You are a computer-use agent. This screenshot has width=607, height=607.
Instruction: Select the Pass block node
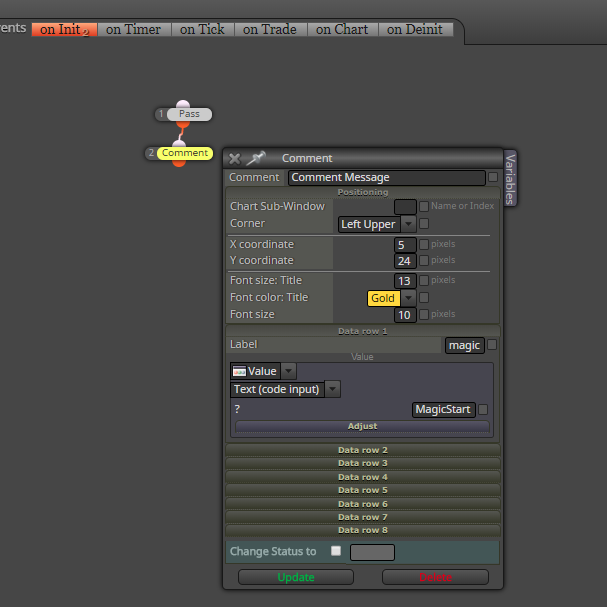[189, 114]
